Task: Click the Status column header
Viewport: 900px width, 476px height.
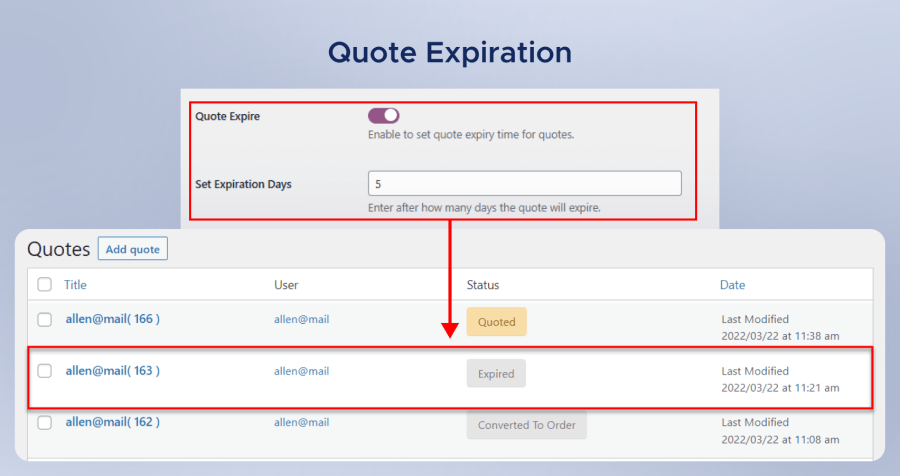Action: tap(483, 285)
